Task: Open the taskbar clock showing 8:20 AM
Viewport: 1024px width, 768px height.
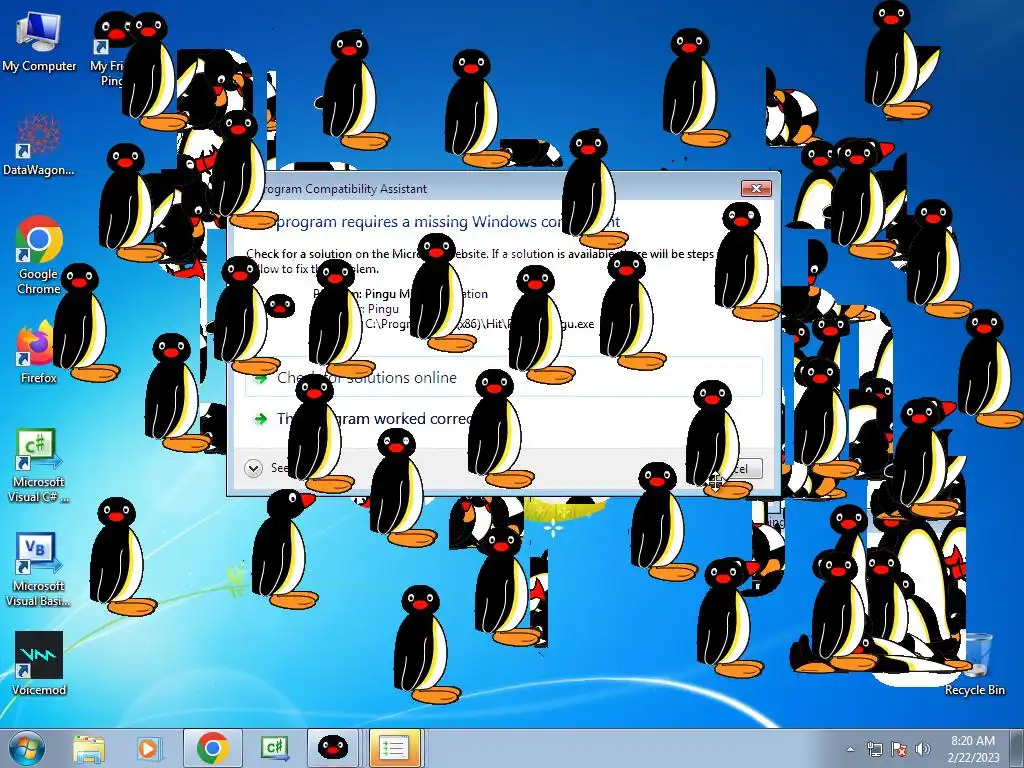Action: 973,748
